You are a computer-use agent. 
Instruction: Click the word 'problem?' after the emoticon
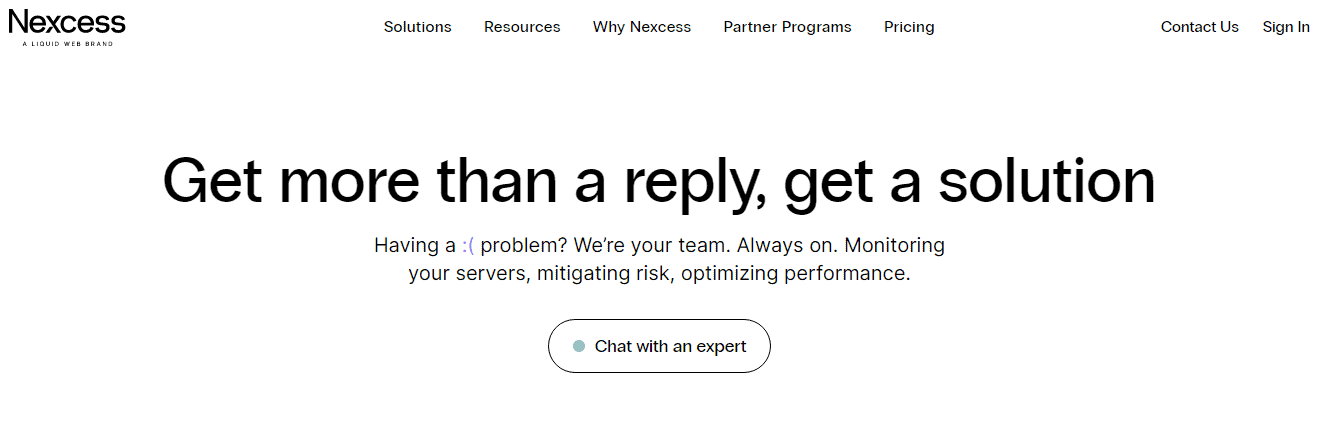(x=524, y=245)
